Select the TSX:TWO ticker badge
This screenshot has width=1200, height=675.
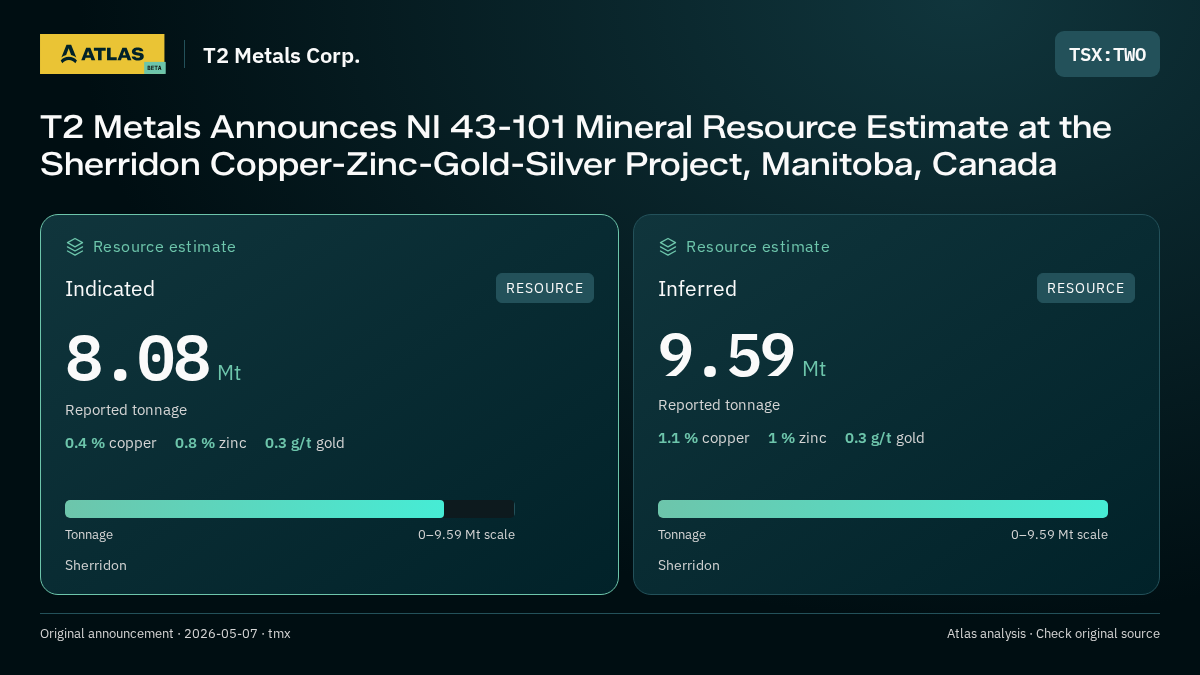tap(1107, 54)
